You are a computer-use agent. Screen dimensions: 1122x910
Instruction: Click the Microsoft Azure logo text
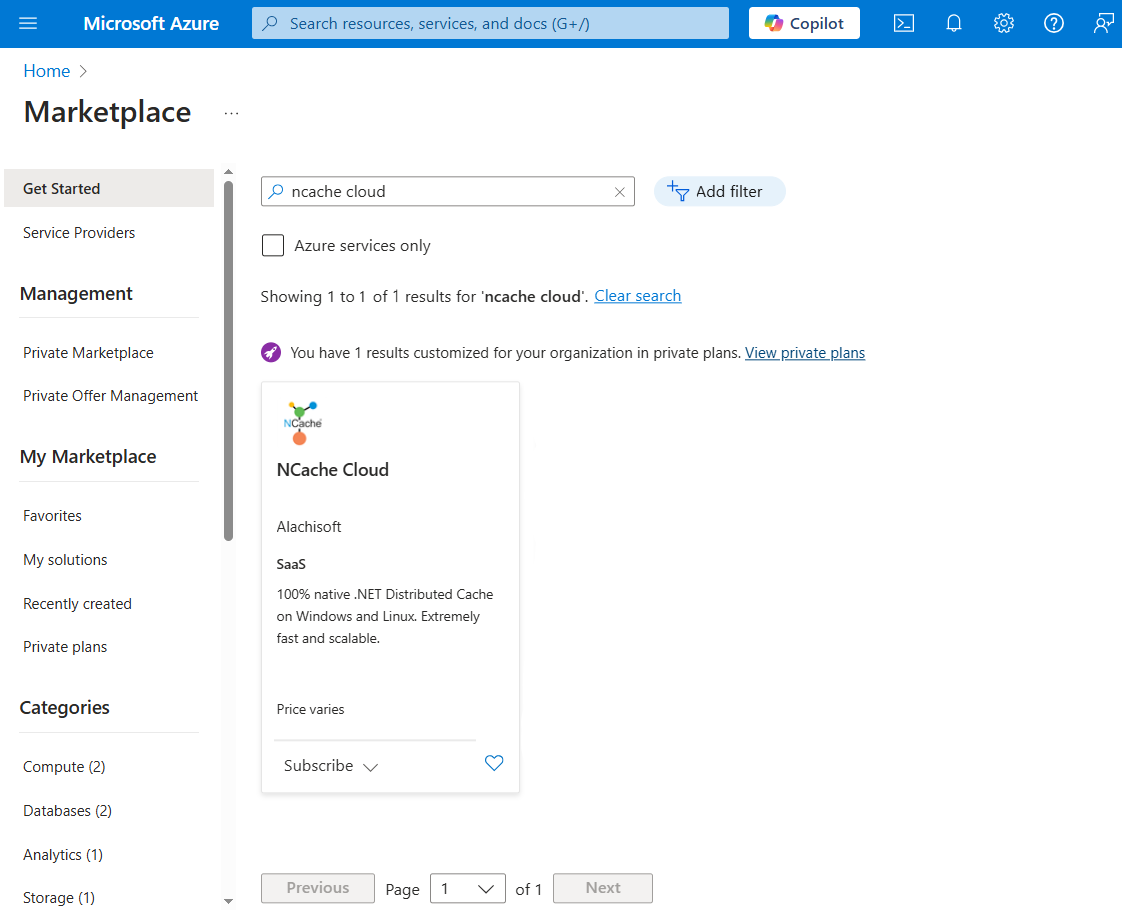[x=151, y=24]
